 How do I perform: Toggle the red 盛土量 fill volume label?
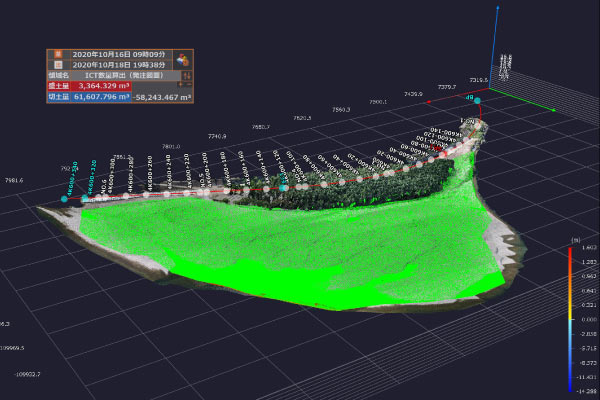tap(59, 86)
